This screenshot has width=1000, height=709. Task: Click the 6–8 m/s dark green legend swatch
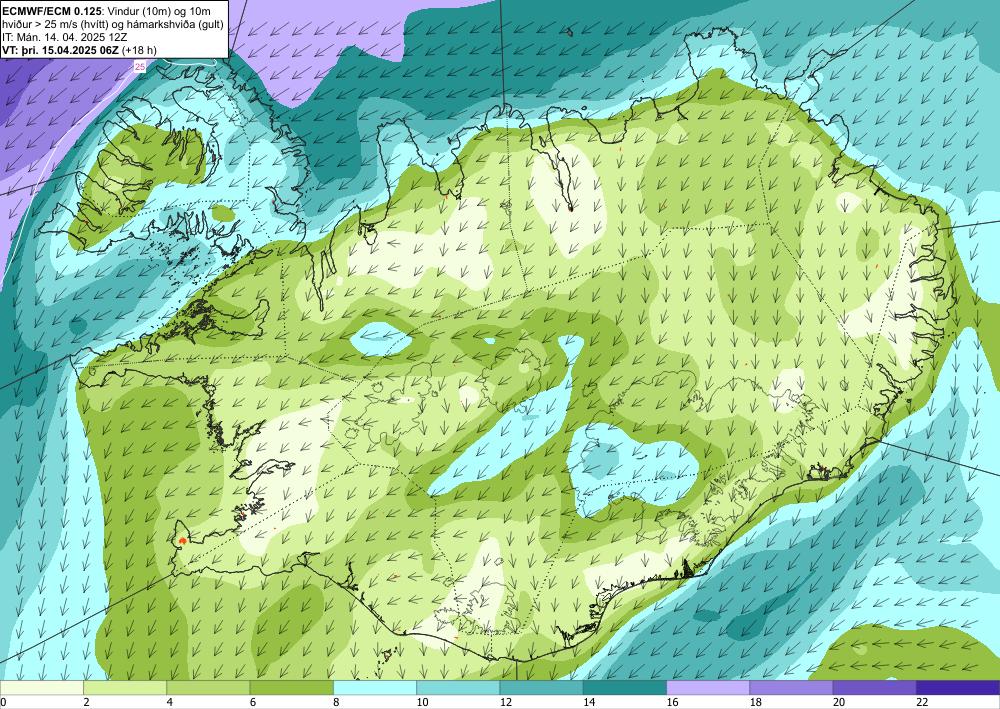(x=291, y=688)
